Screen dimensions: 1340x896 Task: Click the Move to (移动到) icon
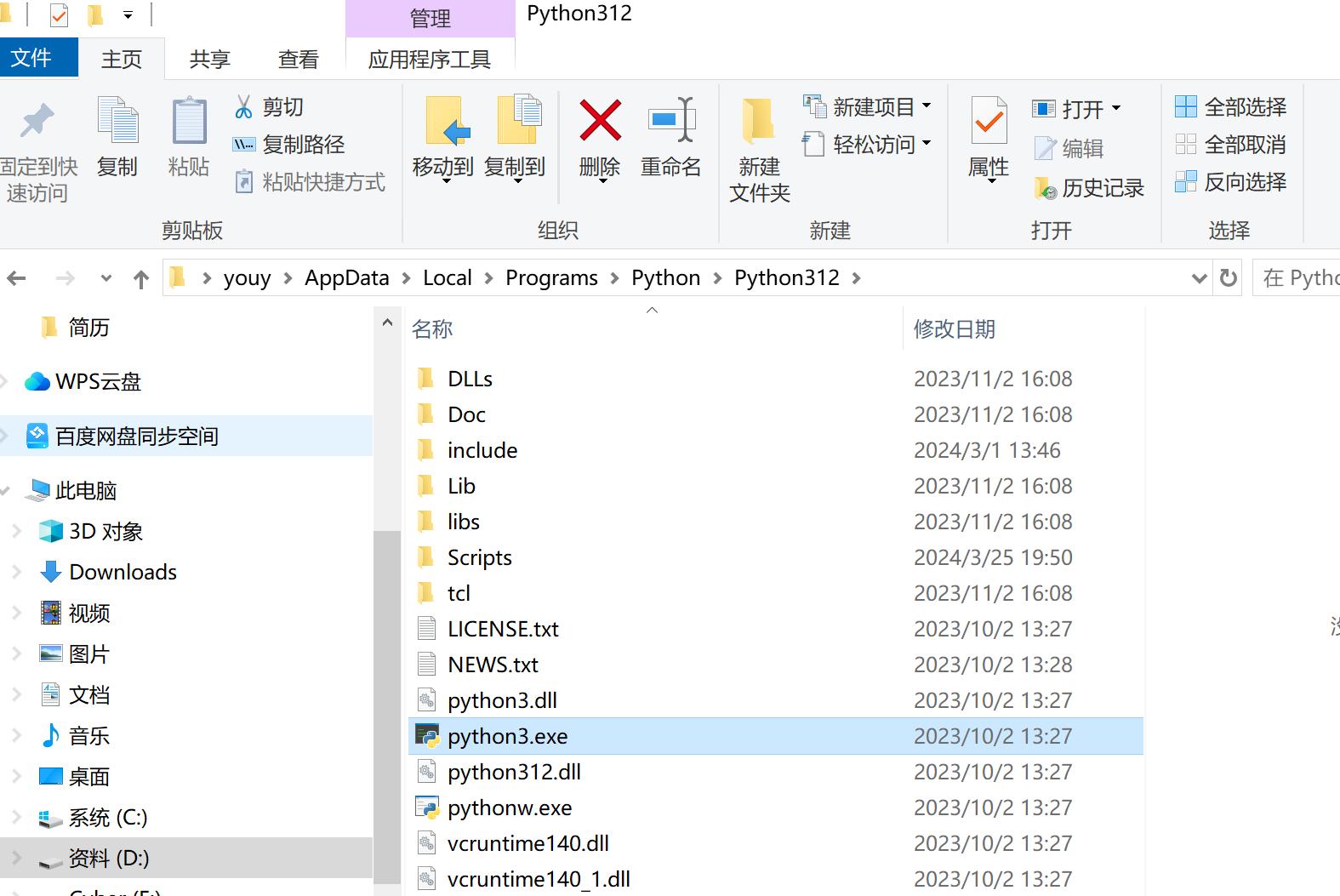(x=446, y=120)
